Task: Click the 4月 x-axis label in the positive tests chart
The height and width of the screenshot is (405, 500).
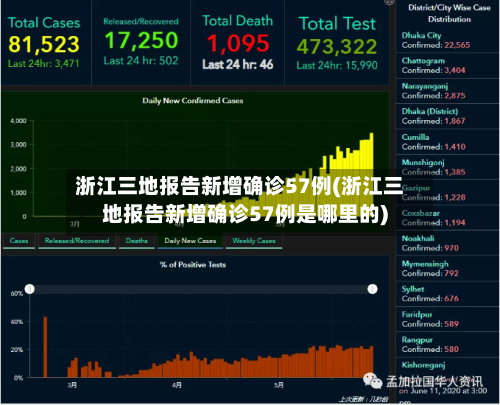Action: pyautogui.click(x=177, y=385)
